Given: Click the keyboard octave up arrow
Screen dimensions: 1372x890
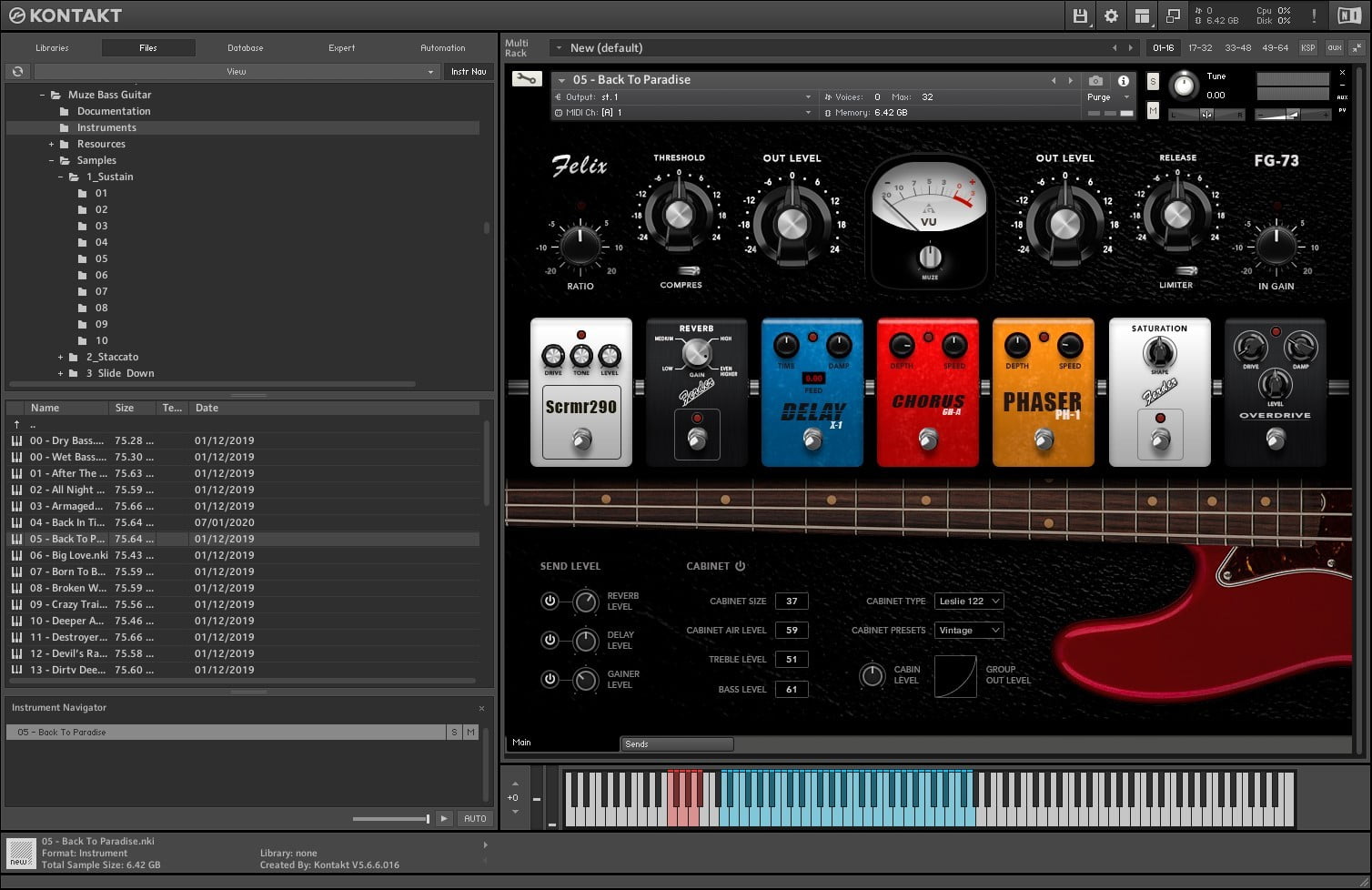Looking at the screenshot, I should tap(515, 784).
